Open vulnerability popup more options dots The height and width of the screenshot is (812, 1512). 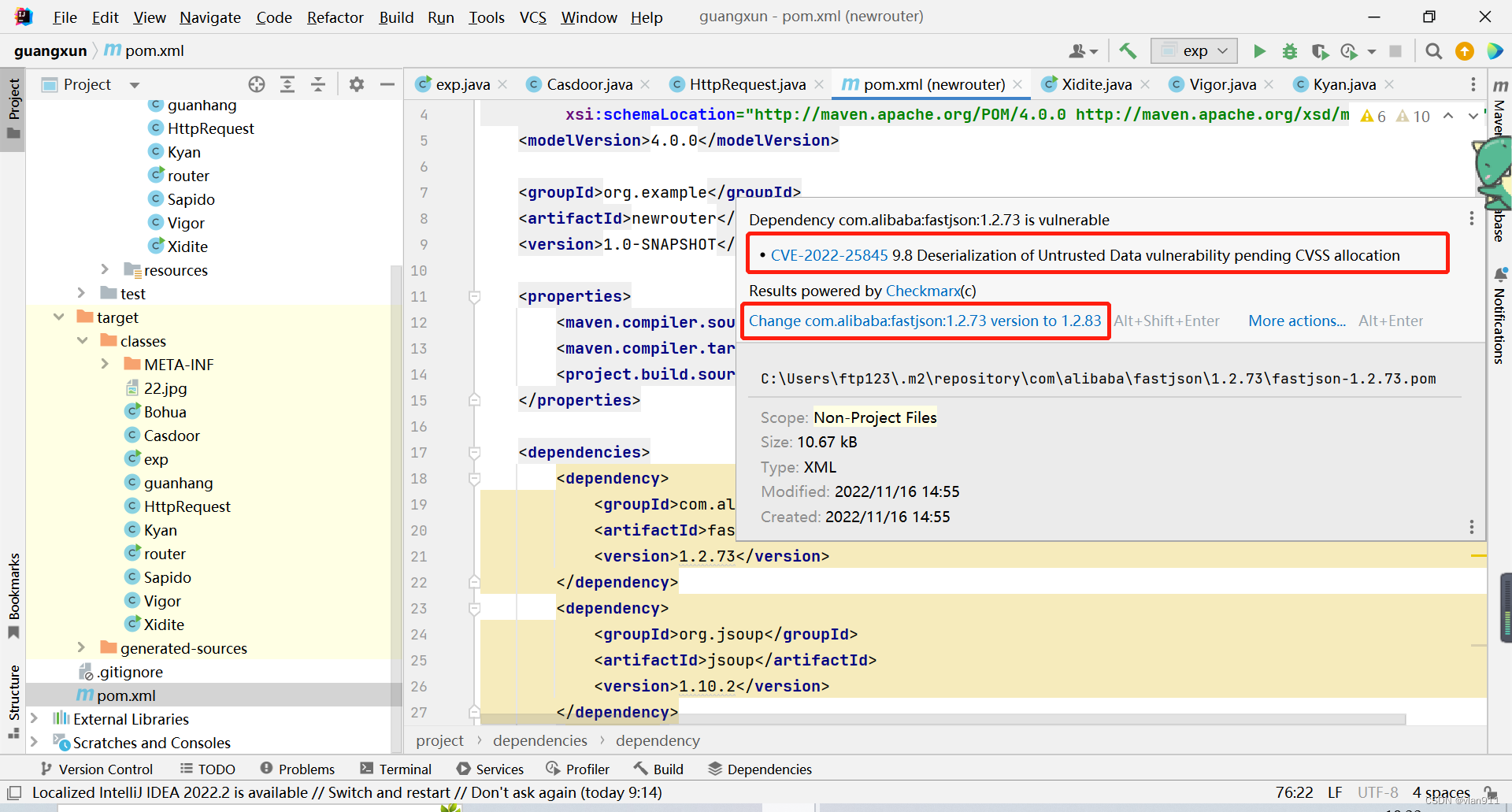pyautogui.click(x=1471, y=218)
